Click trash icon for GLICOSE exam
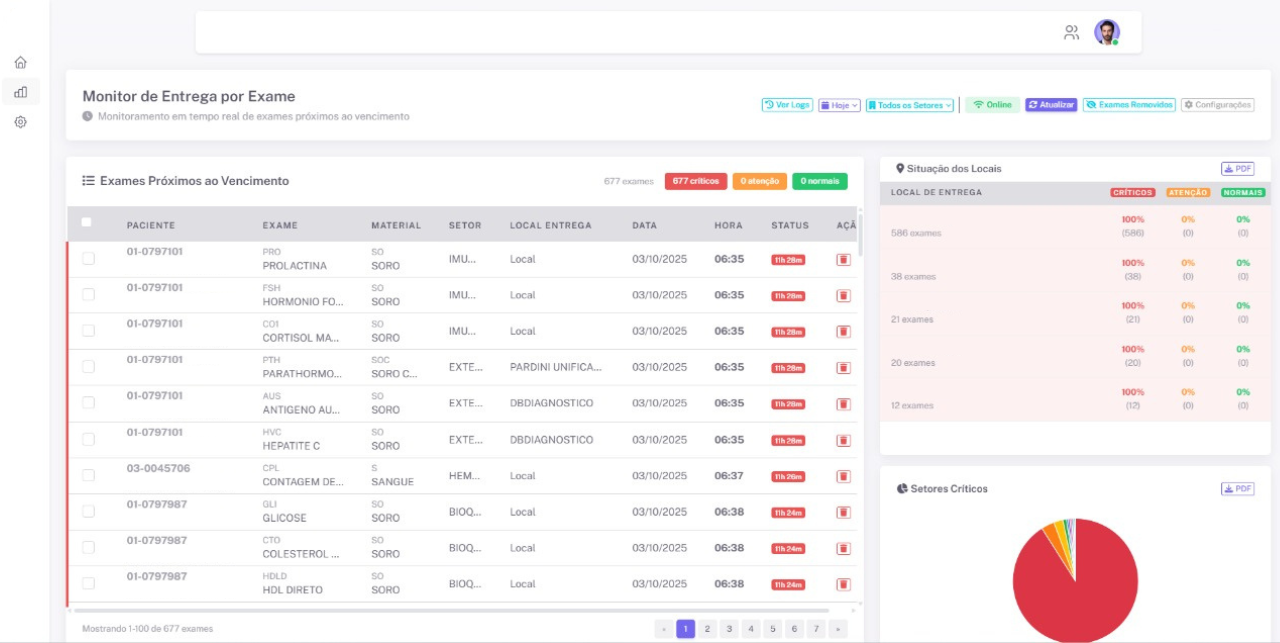Image resolution: width=1280 pixels, height=643 pixels. (x=843, y=512)
